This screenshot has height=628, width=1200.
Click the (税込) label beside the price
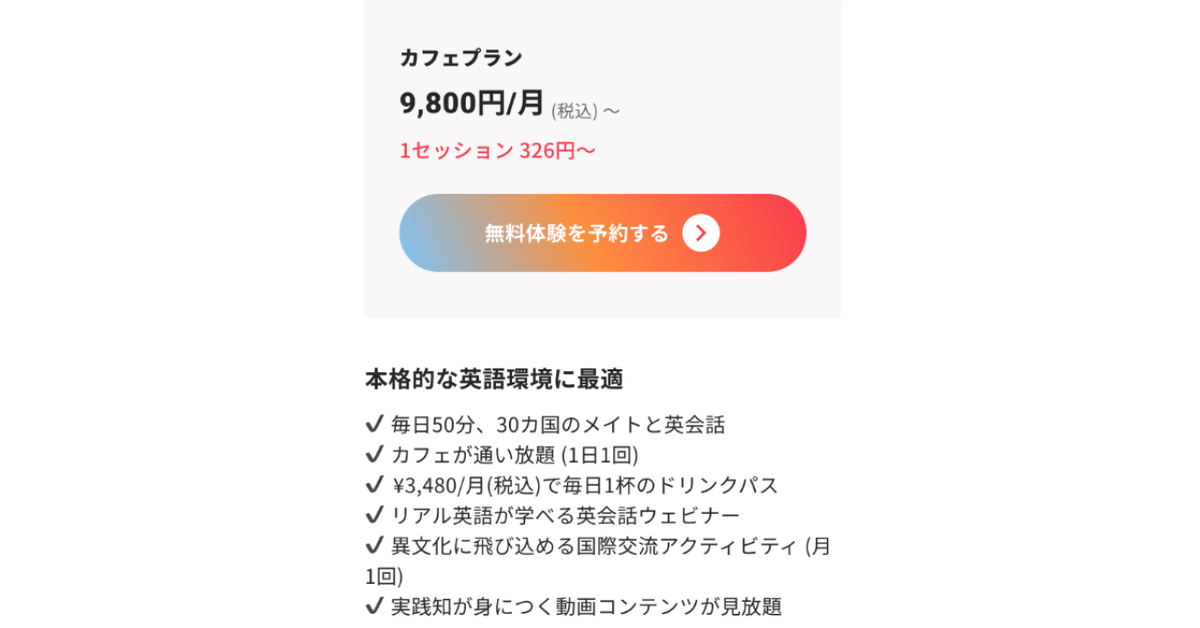[x=574, y=110]
